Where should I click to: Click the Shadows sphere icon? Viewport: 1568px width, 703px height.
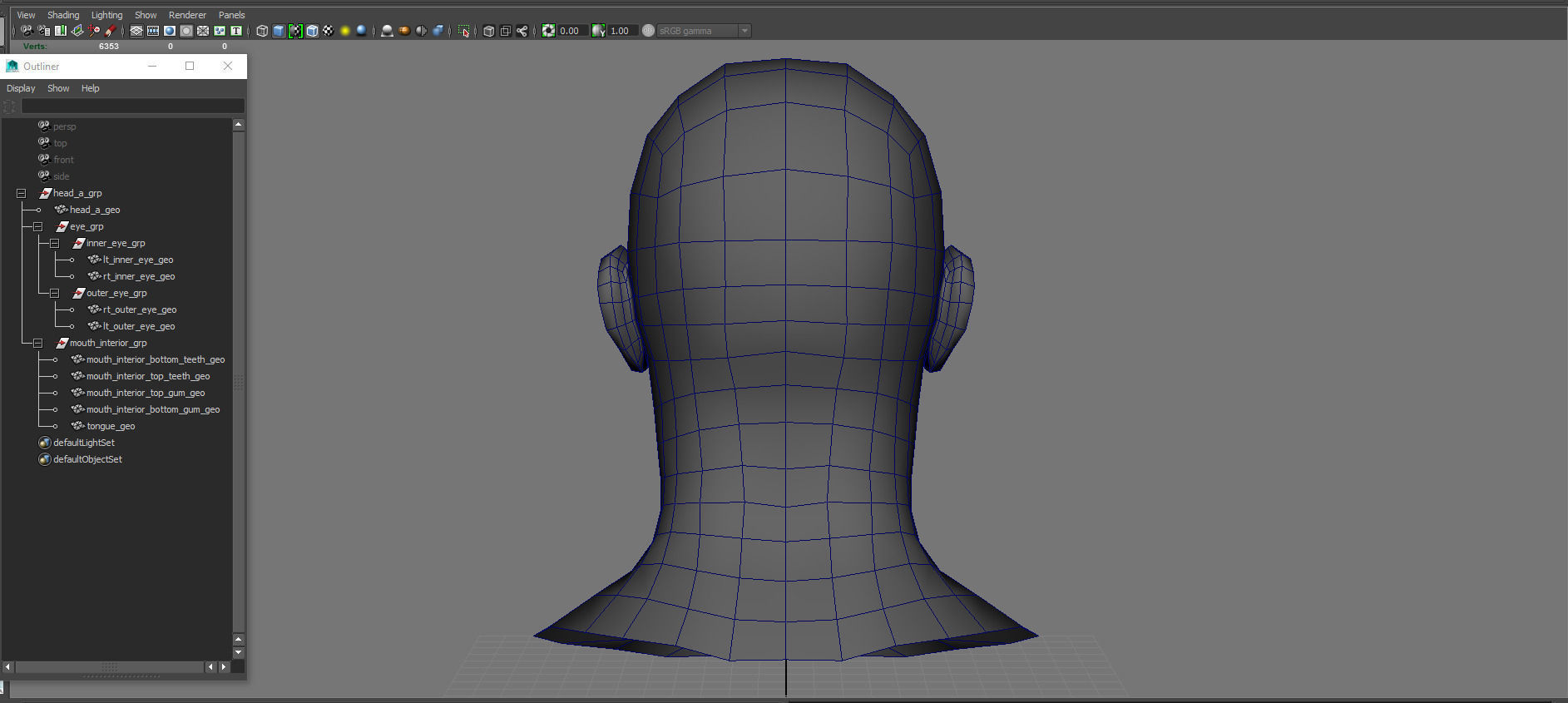362,31
